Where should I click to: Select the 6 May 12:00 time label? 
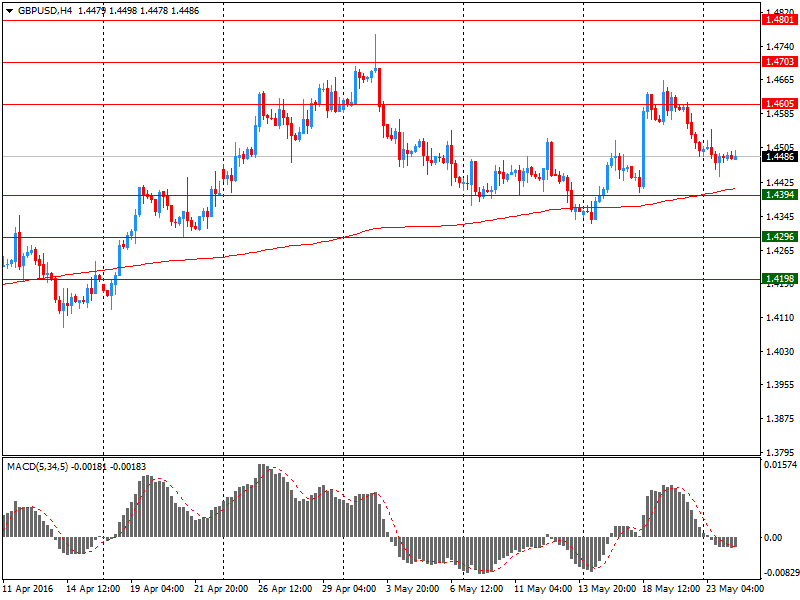476,589
